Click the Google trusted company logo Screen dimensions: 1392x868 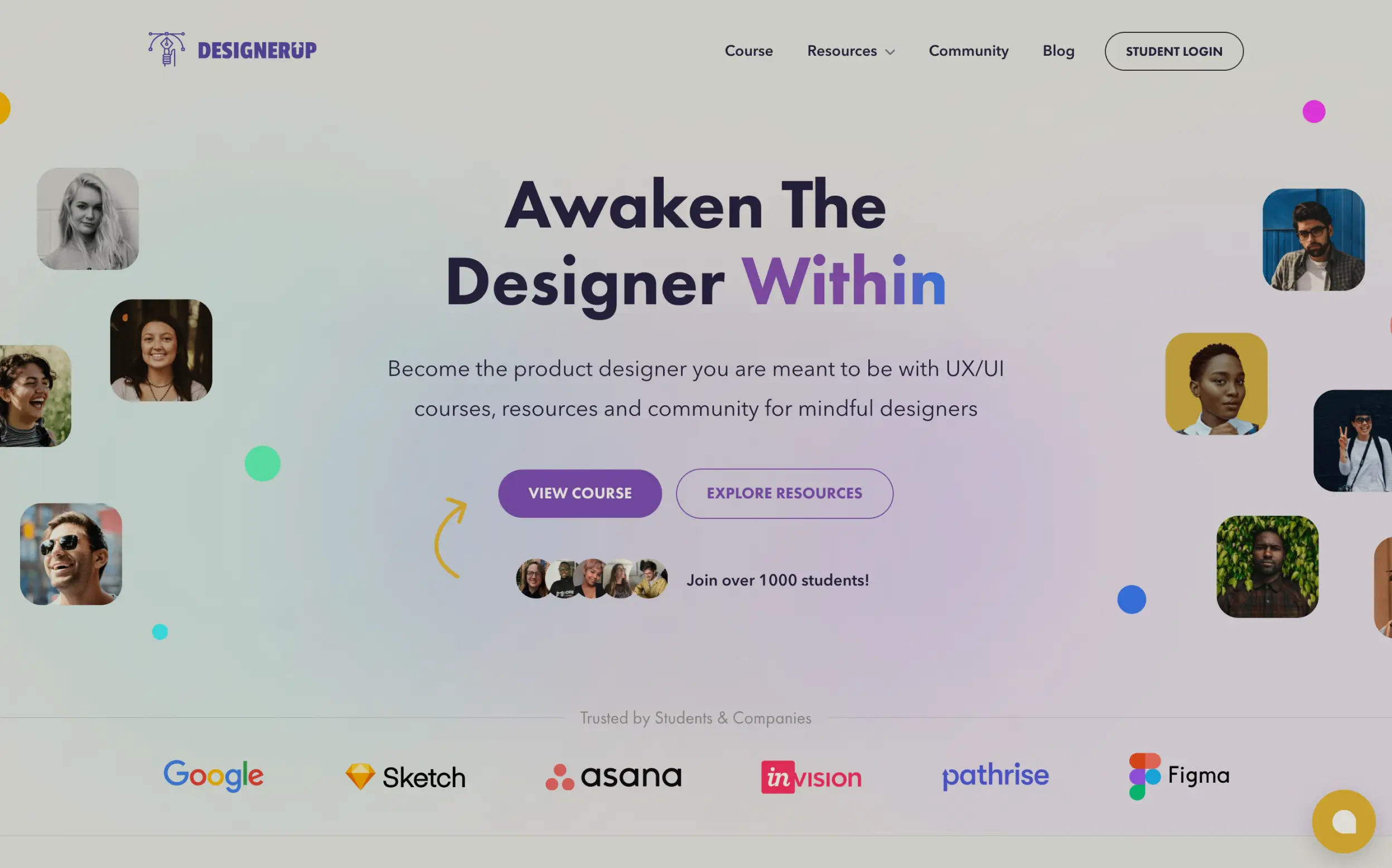pos(214,775)
